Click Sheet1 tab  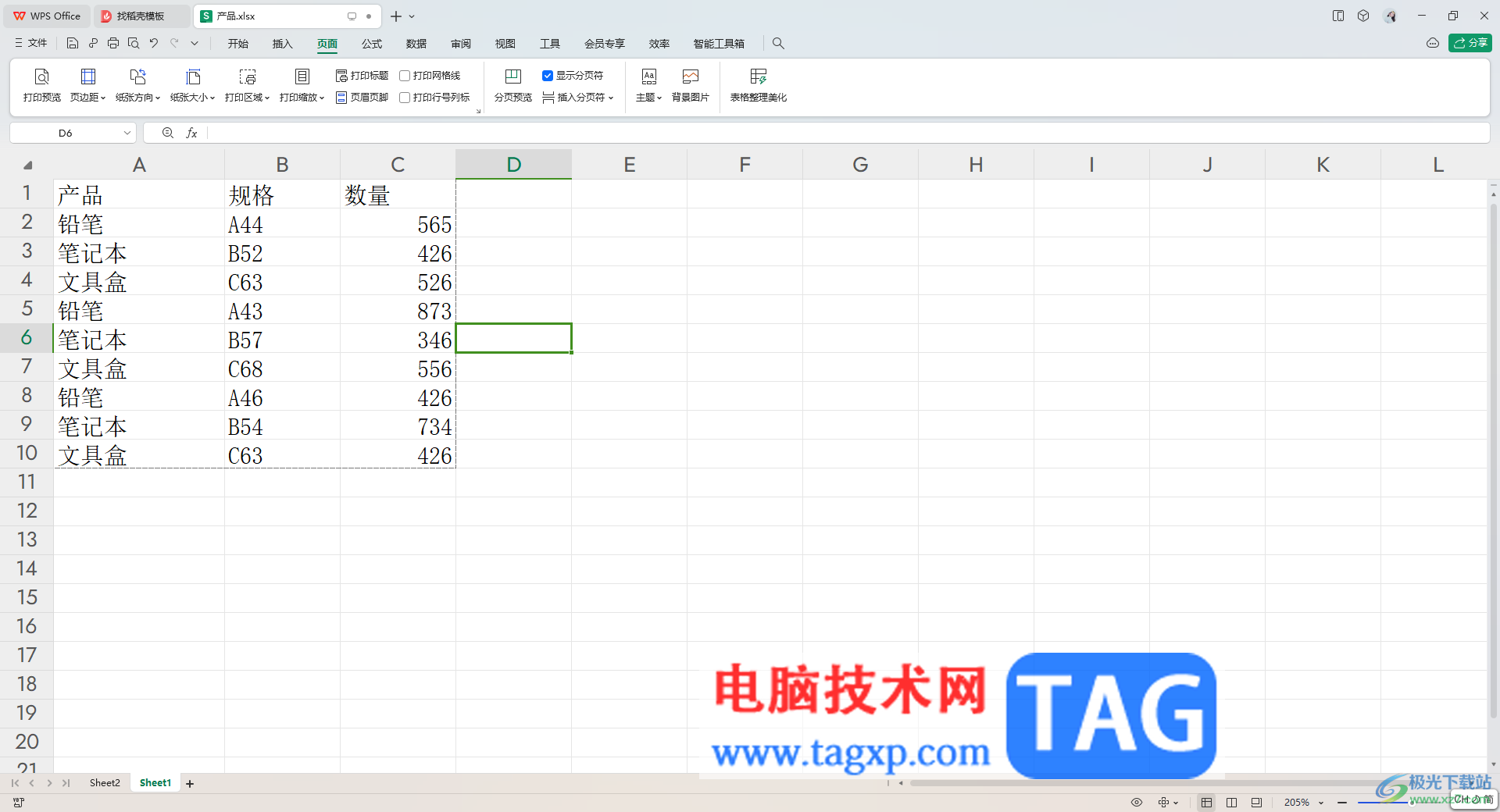(x=155, y=783)
